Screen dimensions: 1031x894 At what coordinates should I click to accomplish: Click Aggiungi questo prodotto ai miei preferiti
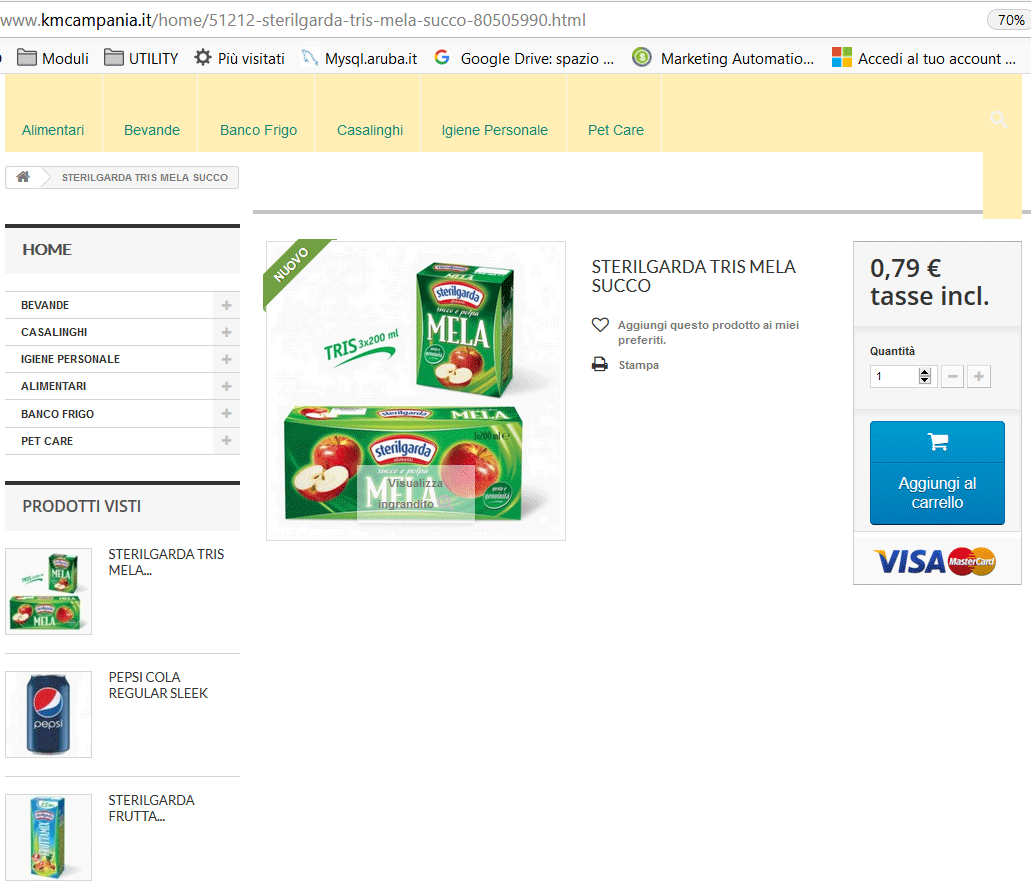(708, 333)
